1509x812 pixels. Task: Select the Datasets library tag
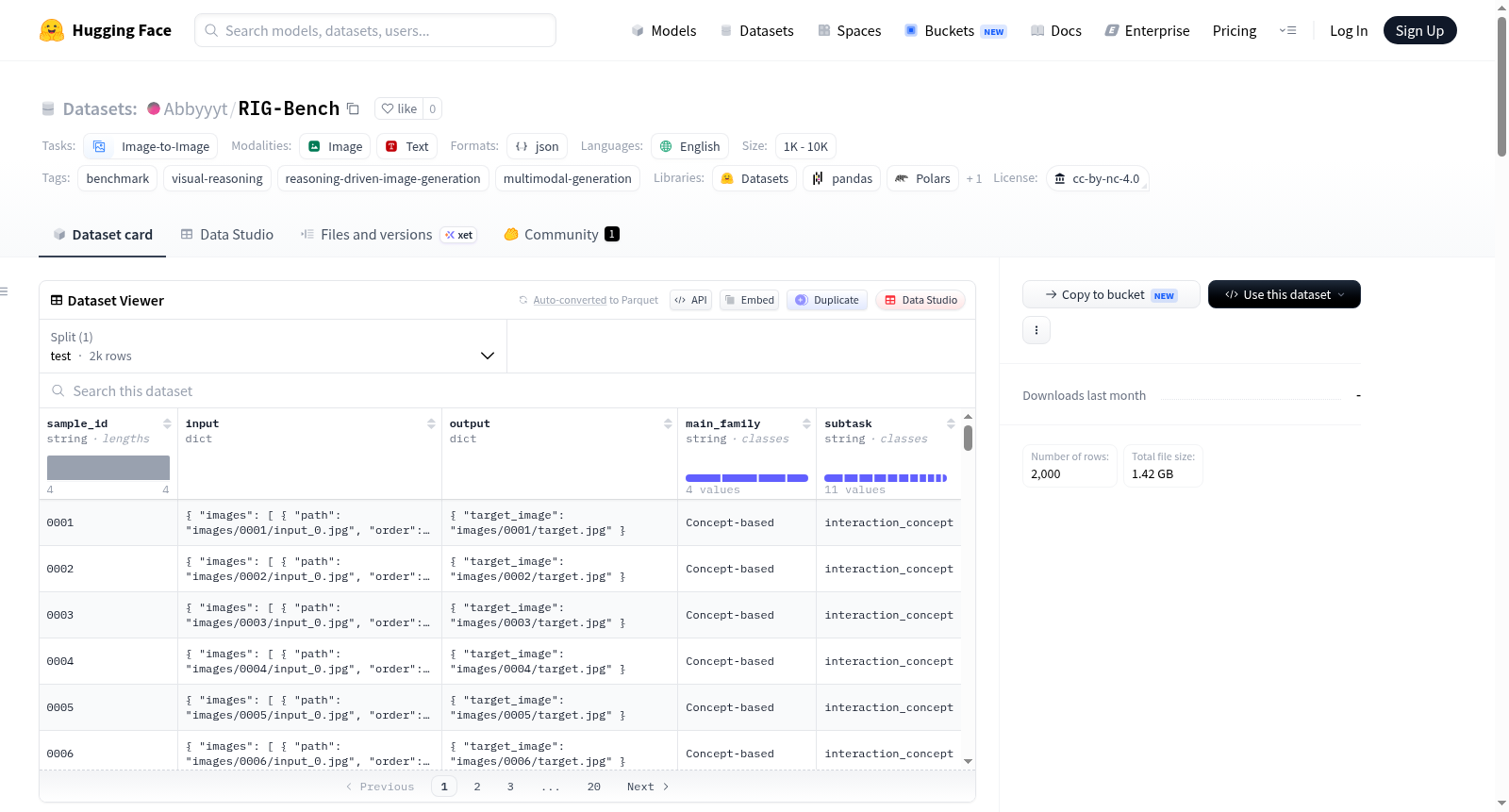754,178
